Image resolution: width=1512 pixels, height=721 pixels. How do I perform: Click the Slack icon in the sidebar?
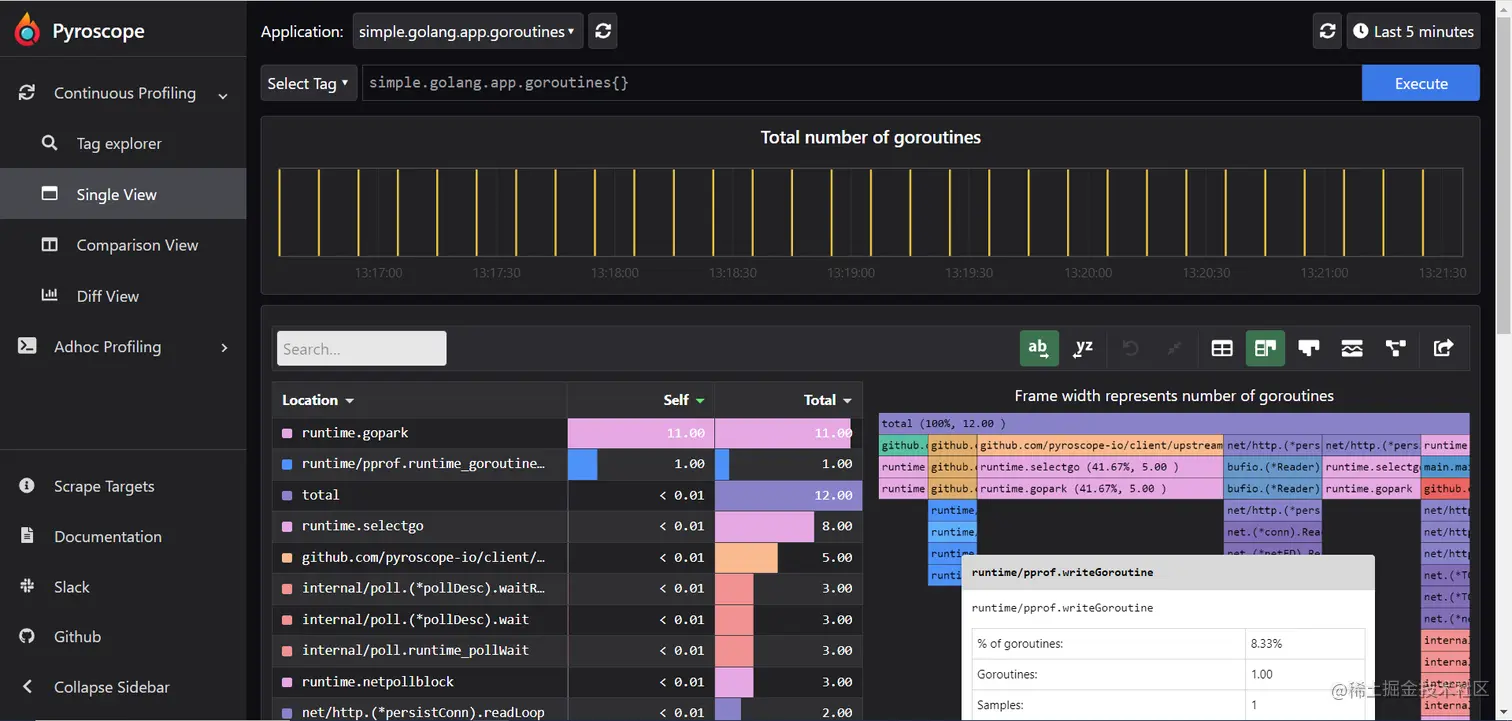(27, 586)
